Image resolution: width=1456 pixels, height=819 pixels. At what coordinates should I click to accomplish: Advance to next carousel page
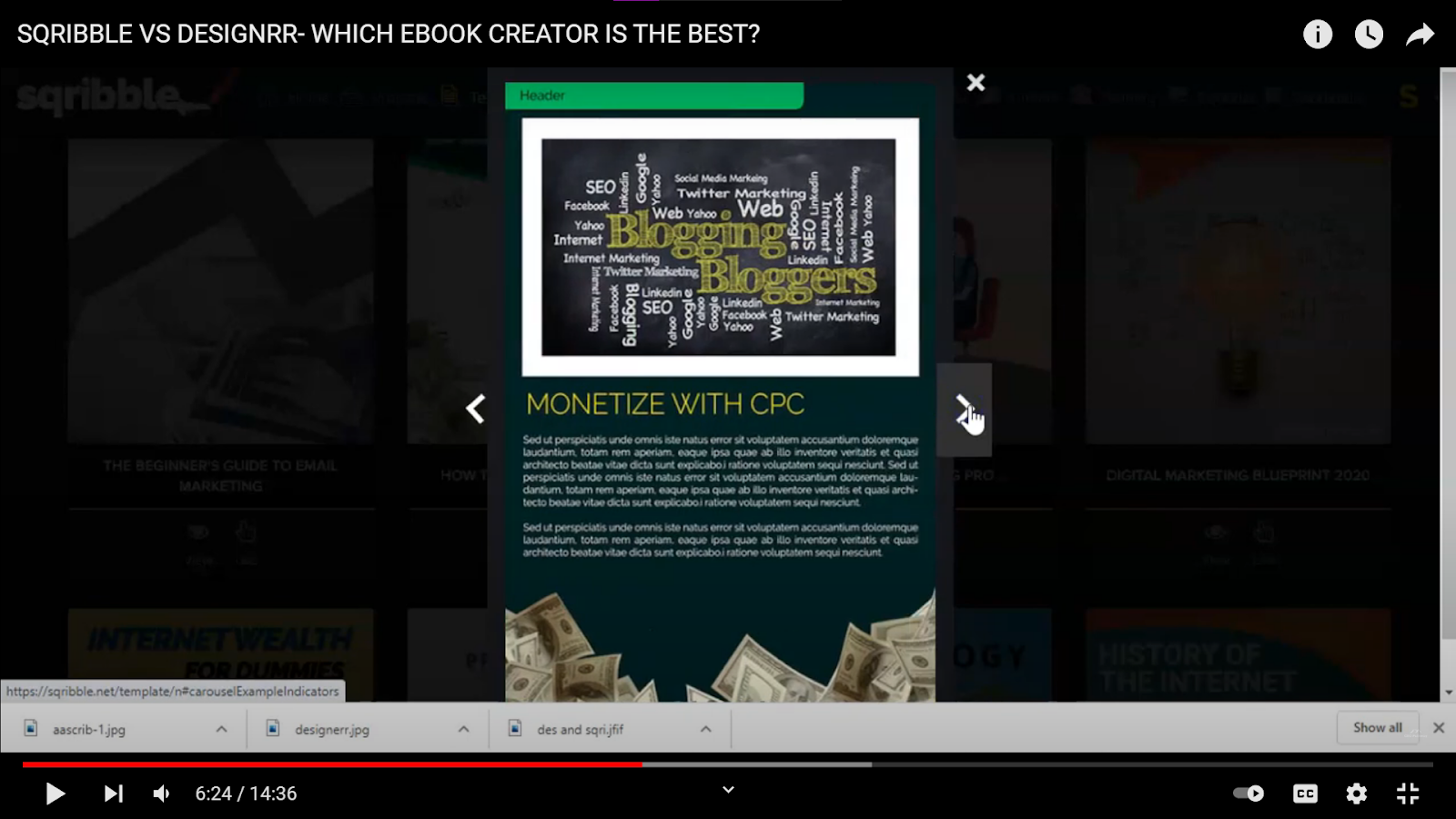tap(964, 409)
